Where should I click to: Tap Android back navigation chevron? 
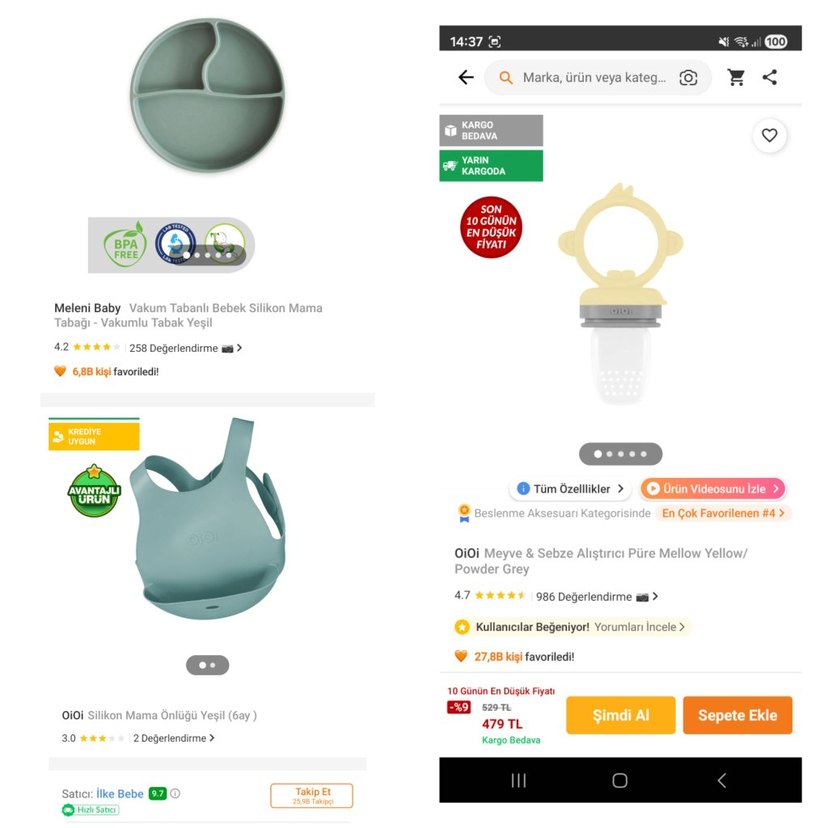point(722,780)
